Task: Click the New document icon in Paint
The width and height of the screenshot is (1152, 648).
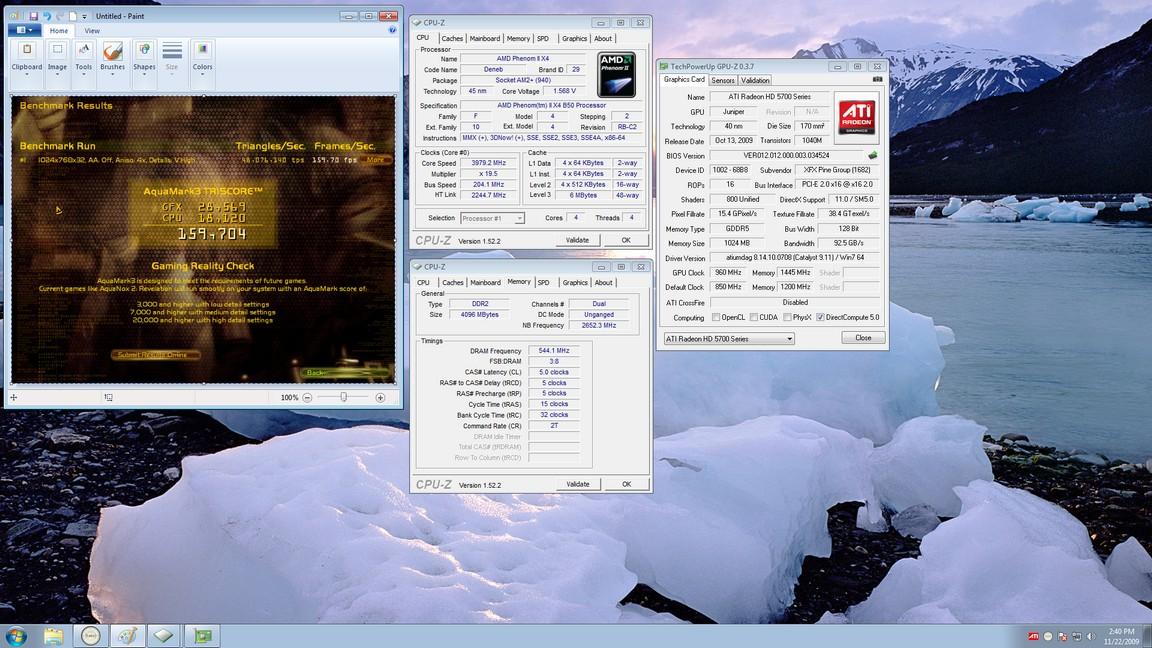Action: point(73,15)
